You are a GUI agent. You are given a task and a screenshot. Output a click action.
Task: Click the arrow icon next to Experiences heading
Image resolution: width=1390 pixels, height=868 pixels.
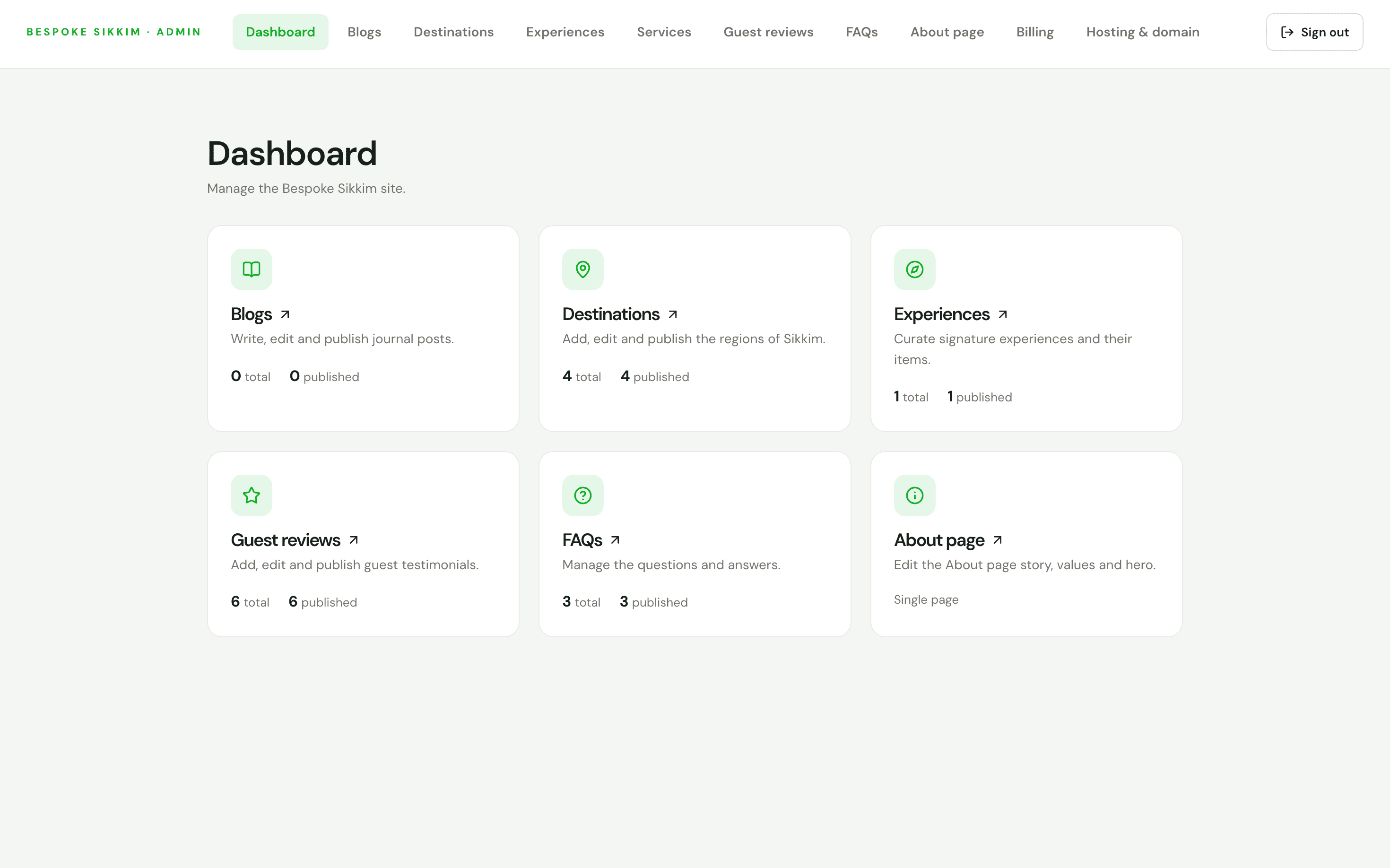[1003, 314]
